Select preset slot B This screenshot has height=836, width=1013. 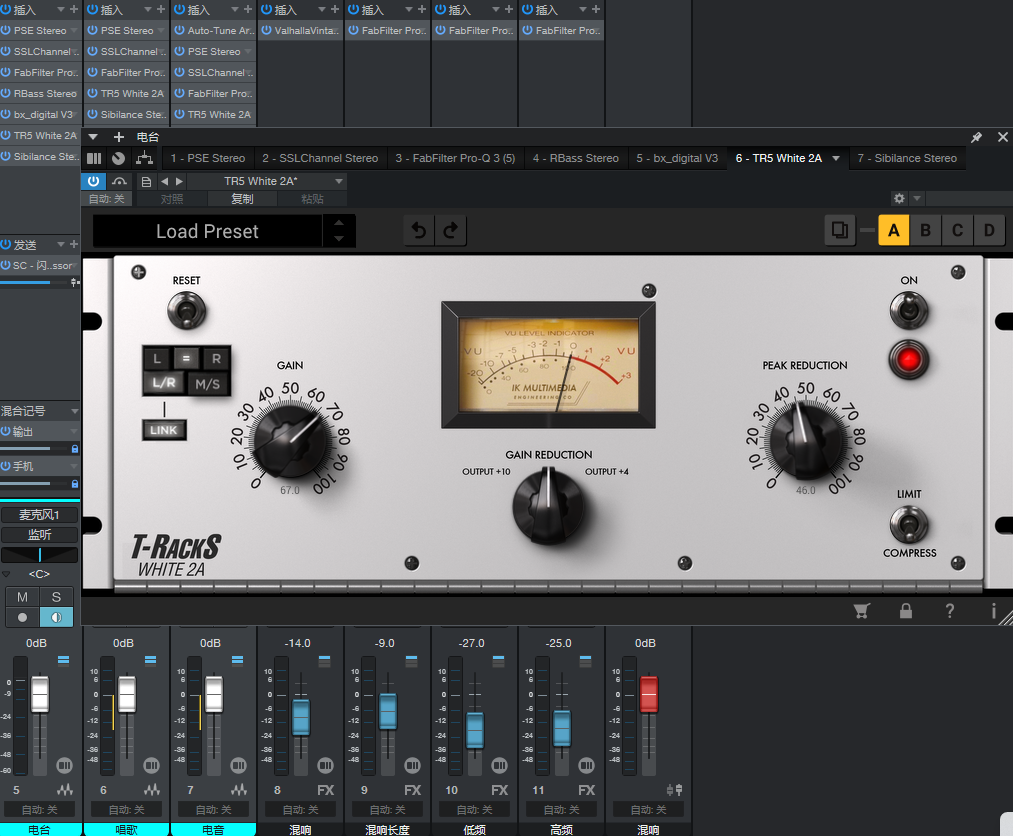point(925,231)
